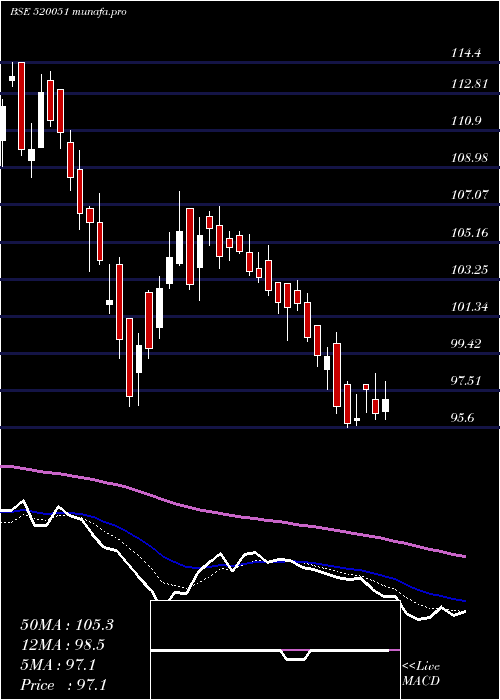Click the 114.4 price level label
This screenshot has width=500, height=700.
[x=466, y=54]
